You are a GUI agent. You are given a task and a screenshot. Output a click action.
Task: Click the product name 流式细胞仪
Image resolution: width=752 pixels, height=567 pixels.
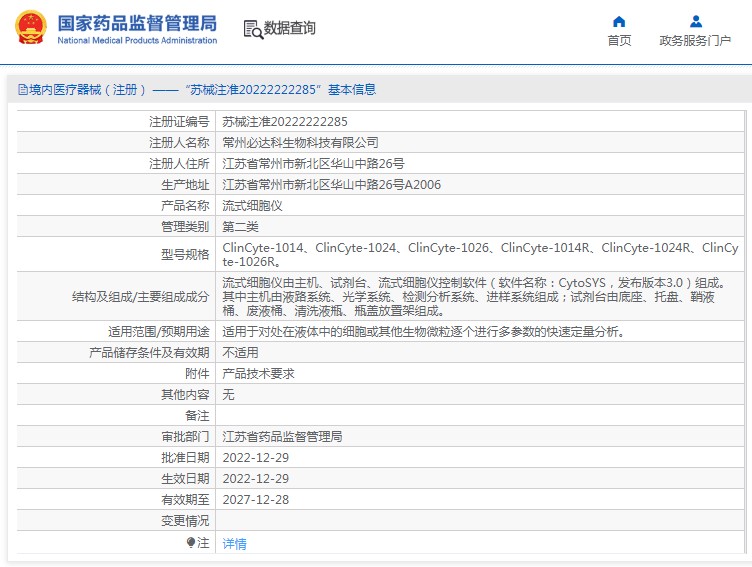point(252,205)
